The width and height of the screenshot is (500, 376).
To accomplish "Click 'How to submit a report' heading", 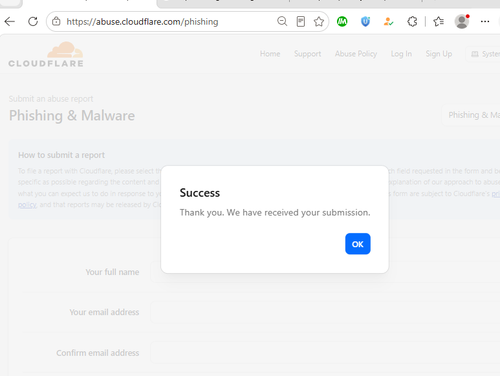I will 61,155.
